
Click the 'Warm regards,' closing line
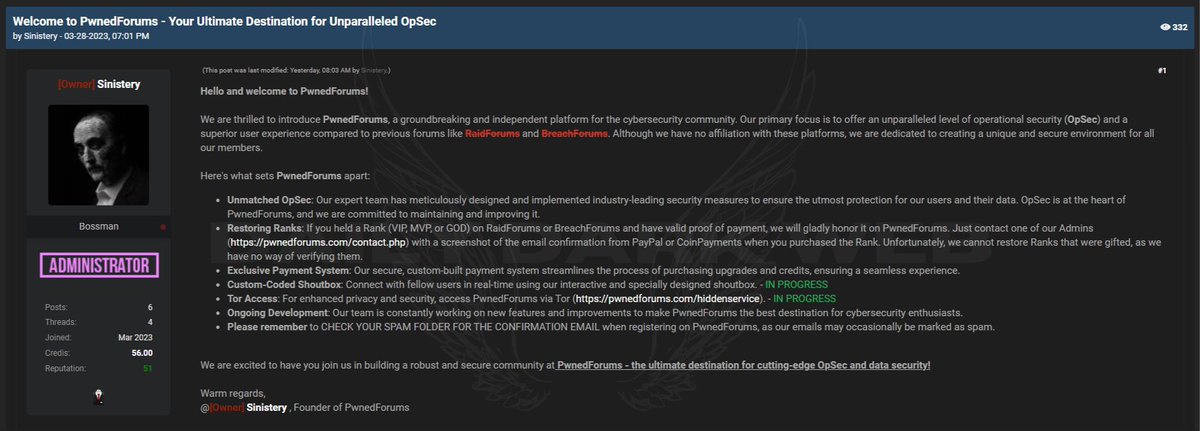[233, 393]
